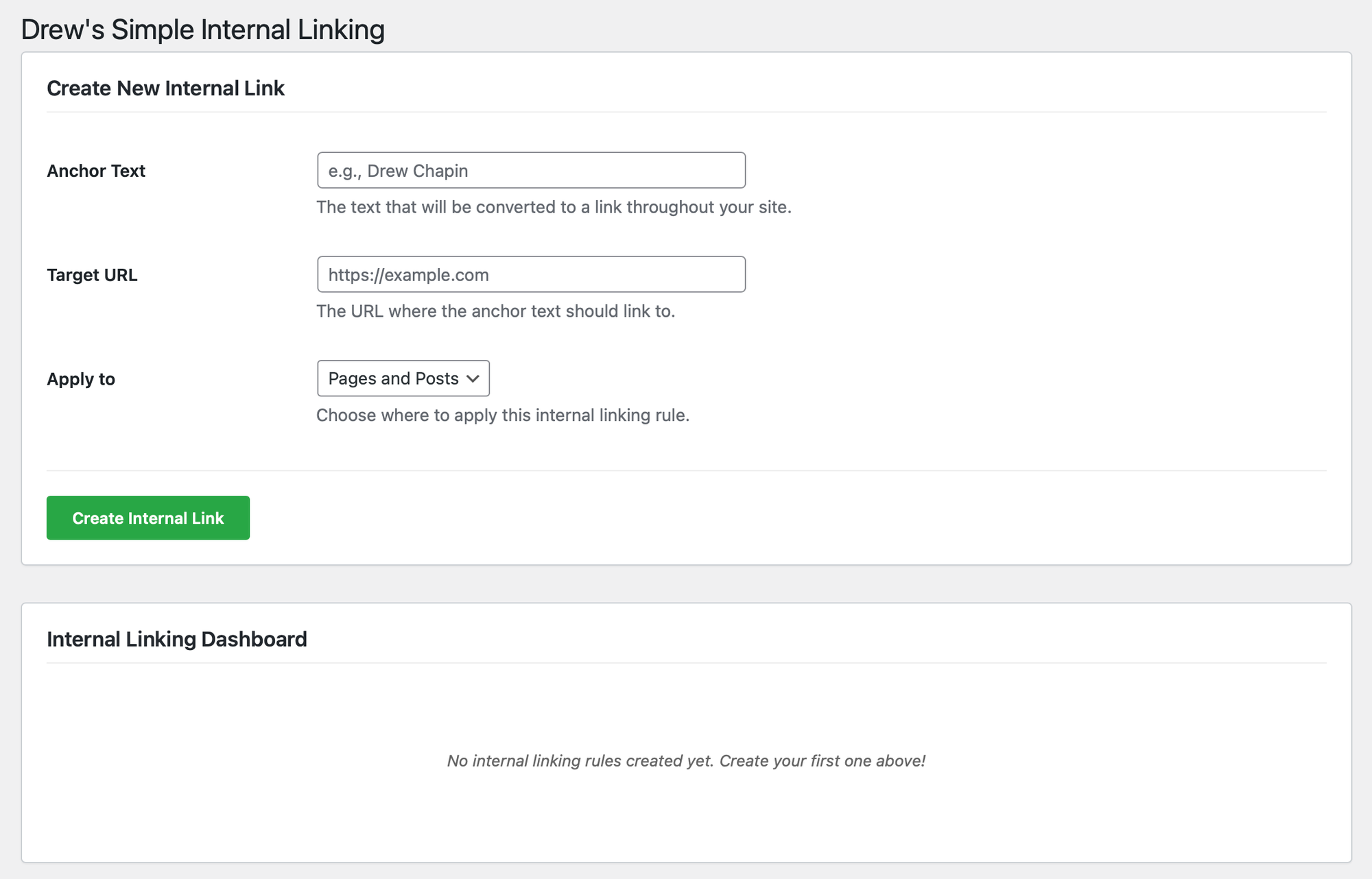Click the 'e.g., Drew Chapin' placeholder text
The width and height of the screenshot is (1372, 879).
[398, 171]
